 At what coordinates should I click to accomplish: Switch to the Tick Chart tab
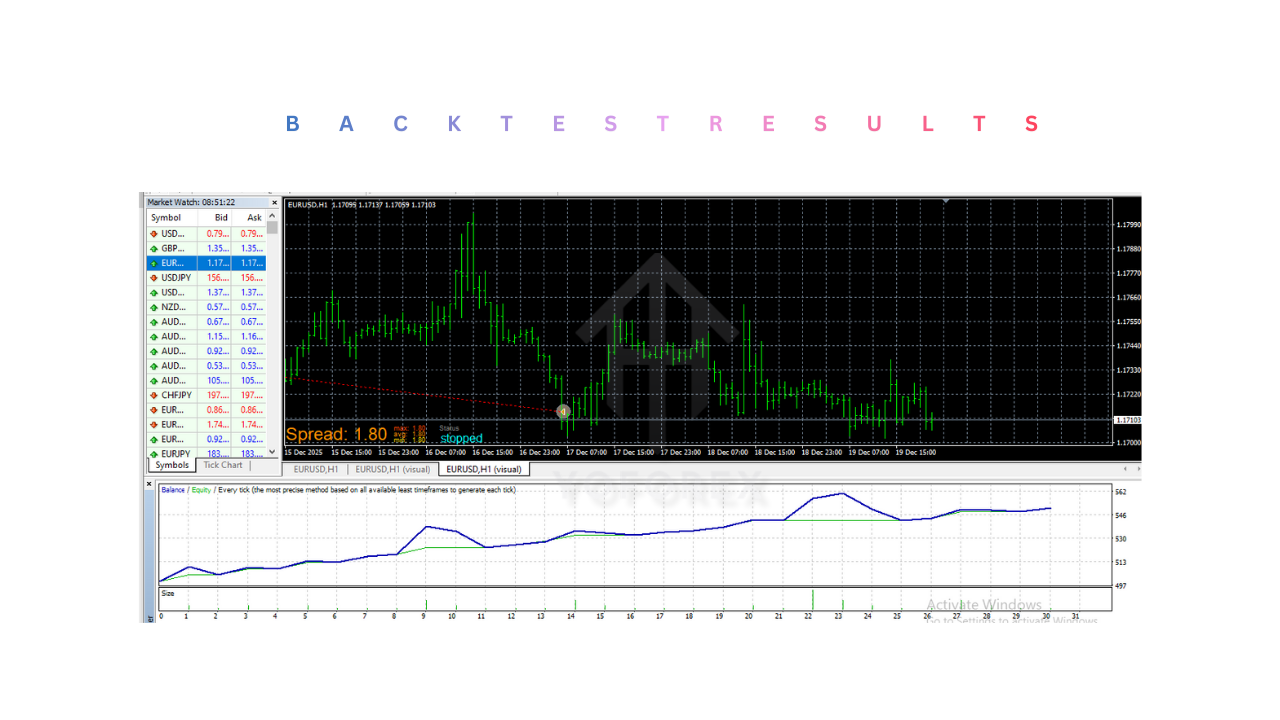(x=223, y=465)
